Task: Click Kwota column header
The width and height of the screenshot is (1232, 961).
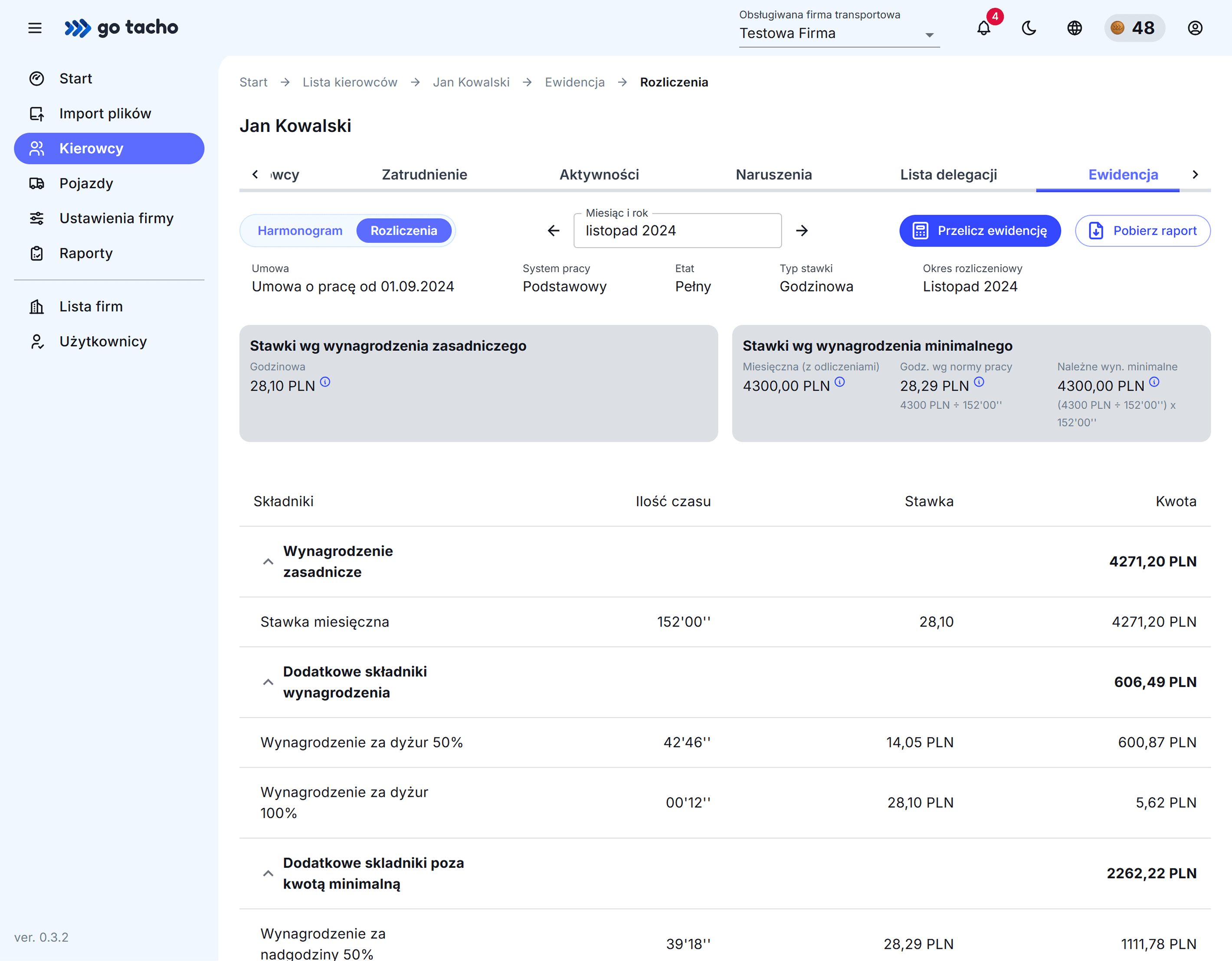Action: pos(1176,501)
